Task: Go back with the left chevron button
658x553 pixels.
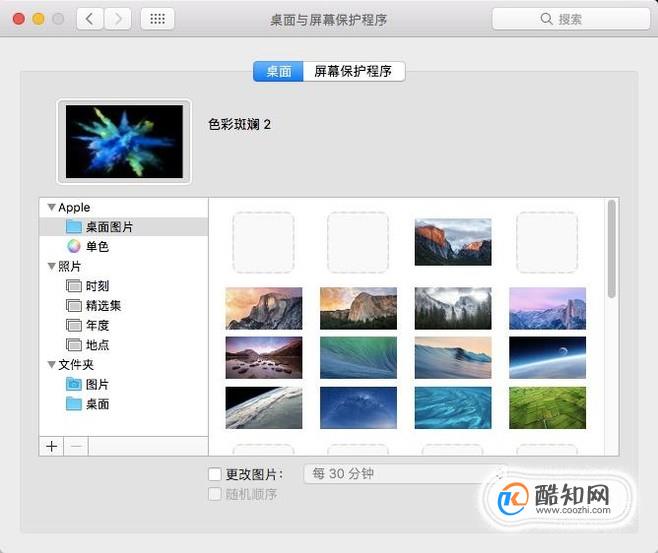Action: click(x=90, y=19)
